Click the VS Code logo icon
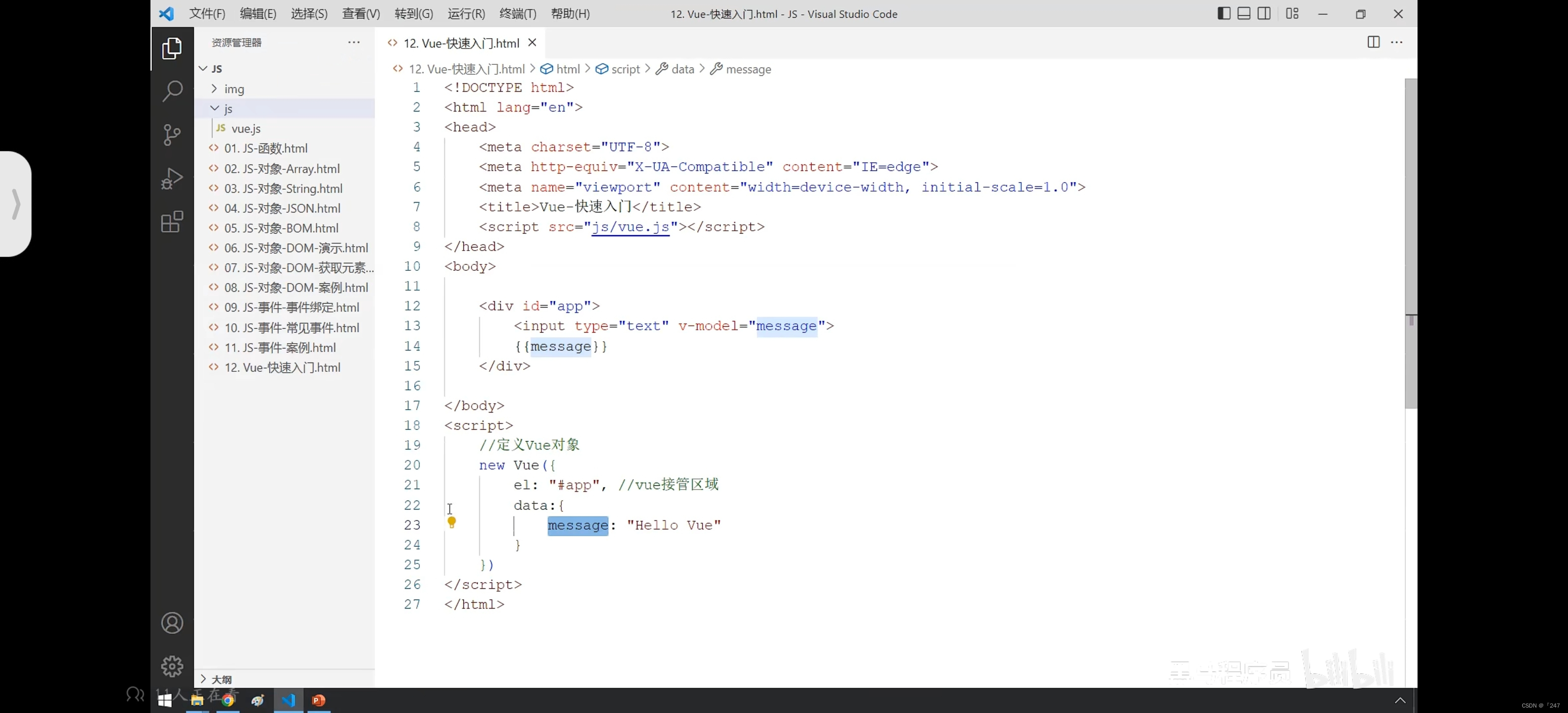 [x=166, y=13]
